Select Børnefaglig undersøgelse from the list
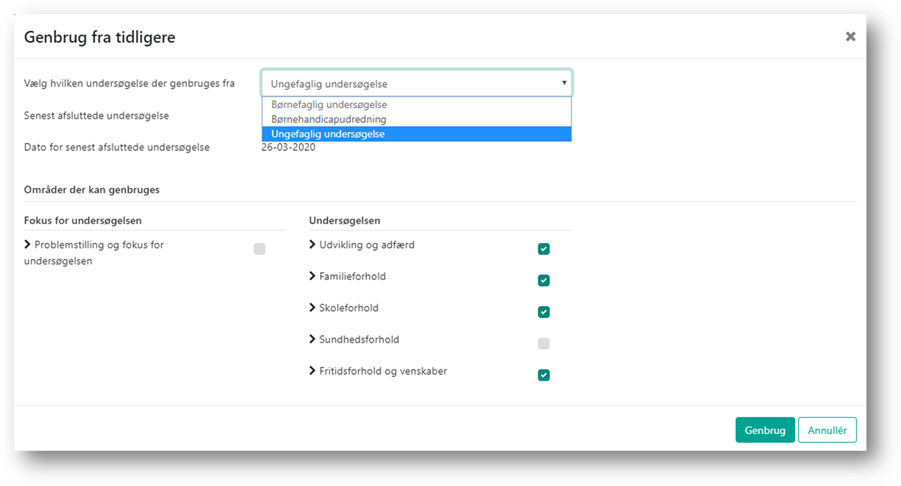901x486 pixels. pyautogui.click(x=328, y=104)
